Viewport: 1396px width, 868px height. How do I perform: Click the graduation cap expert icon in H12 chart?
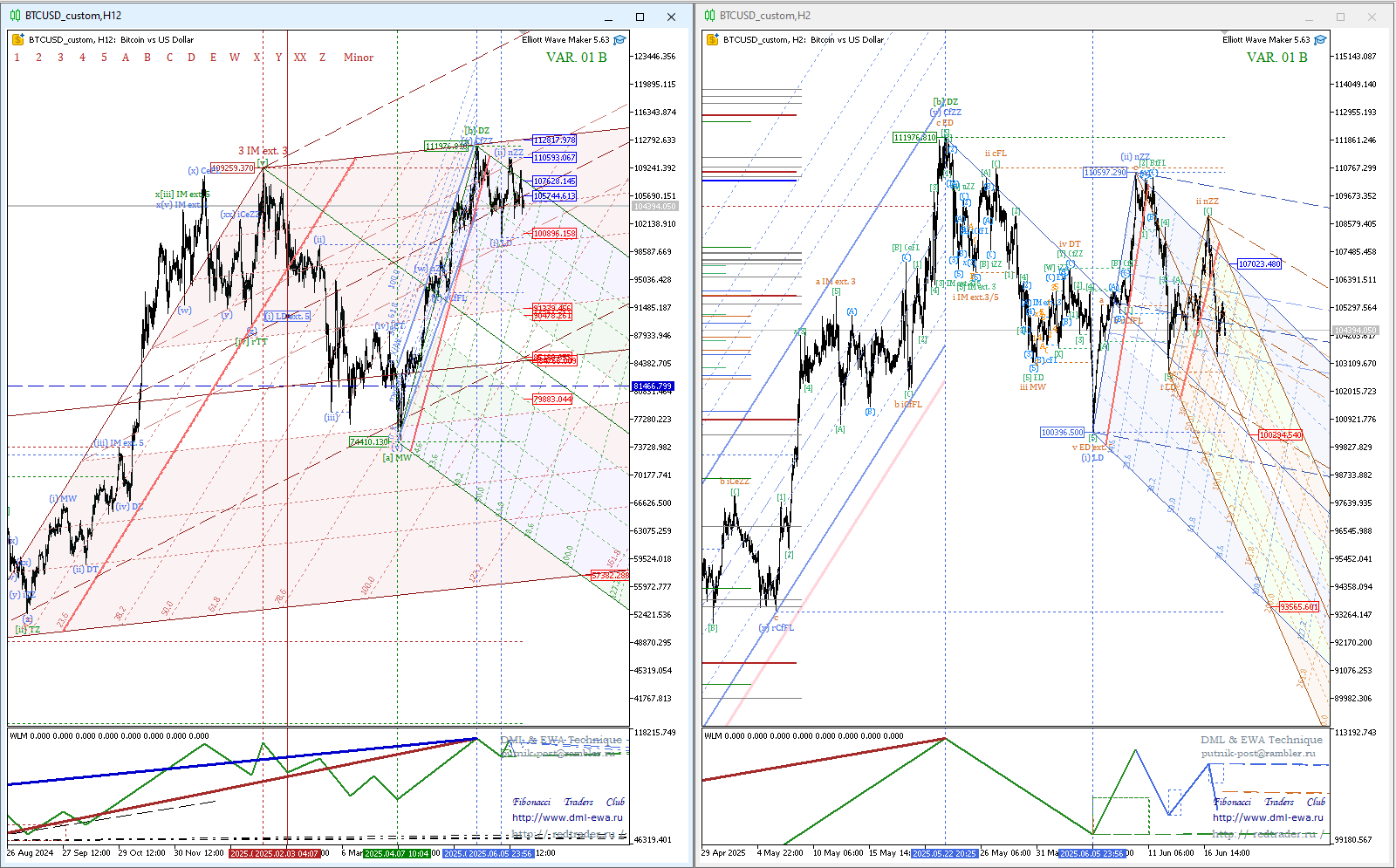click(619, 39)
